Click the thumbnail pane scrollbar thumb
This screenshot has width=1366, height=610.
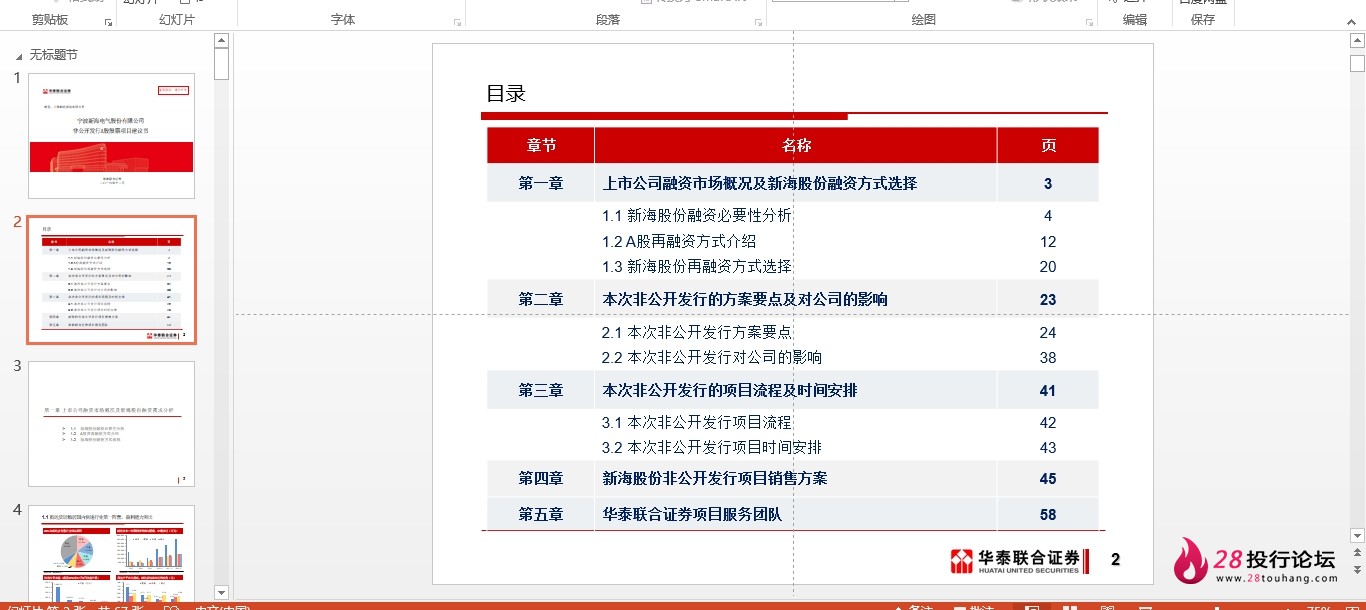[x=222, y=64]
